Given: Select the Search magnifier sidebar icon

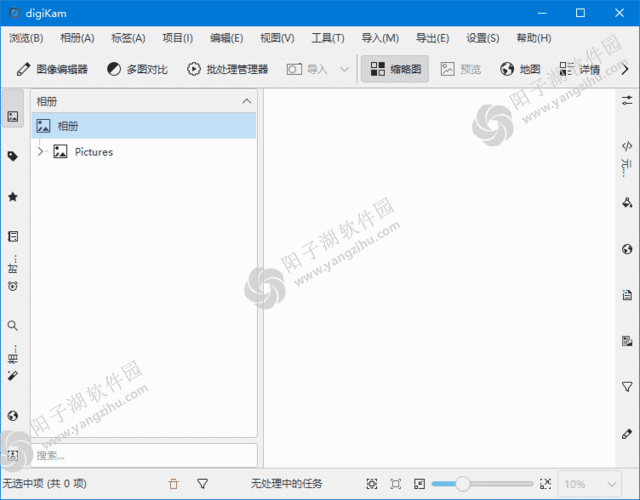Looking at the screenshot, I should coord(13,325).
